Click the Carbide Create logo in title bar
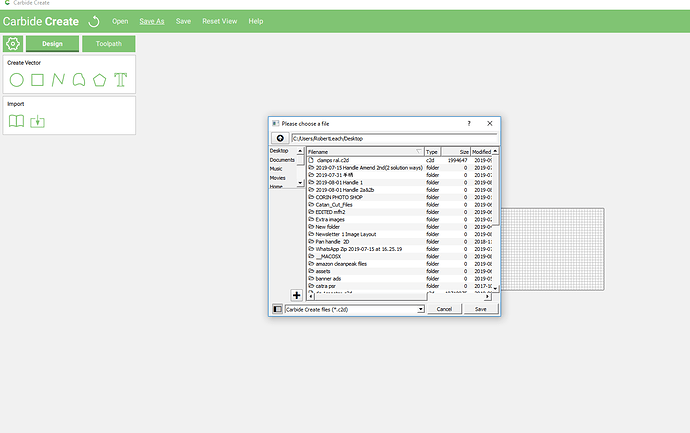This screenshot has width=690, height=433. pyautogui.click(x=7, y=3)
